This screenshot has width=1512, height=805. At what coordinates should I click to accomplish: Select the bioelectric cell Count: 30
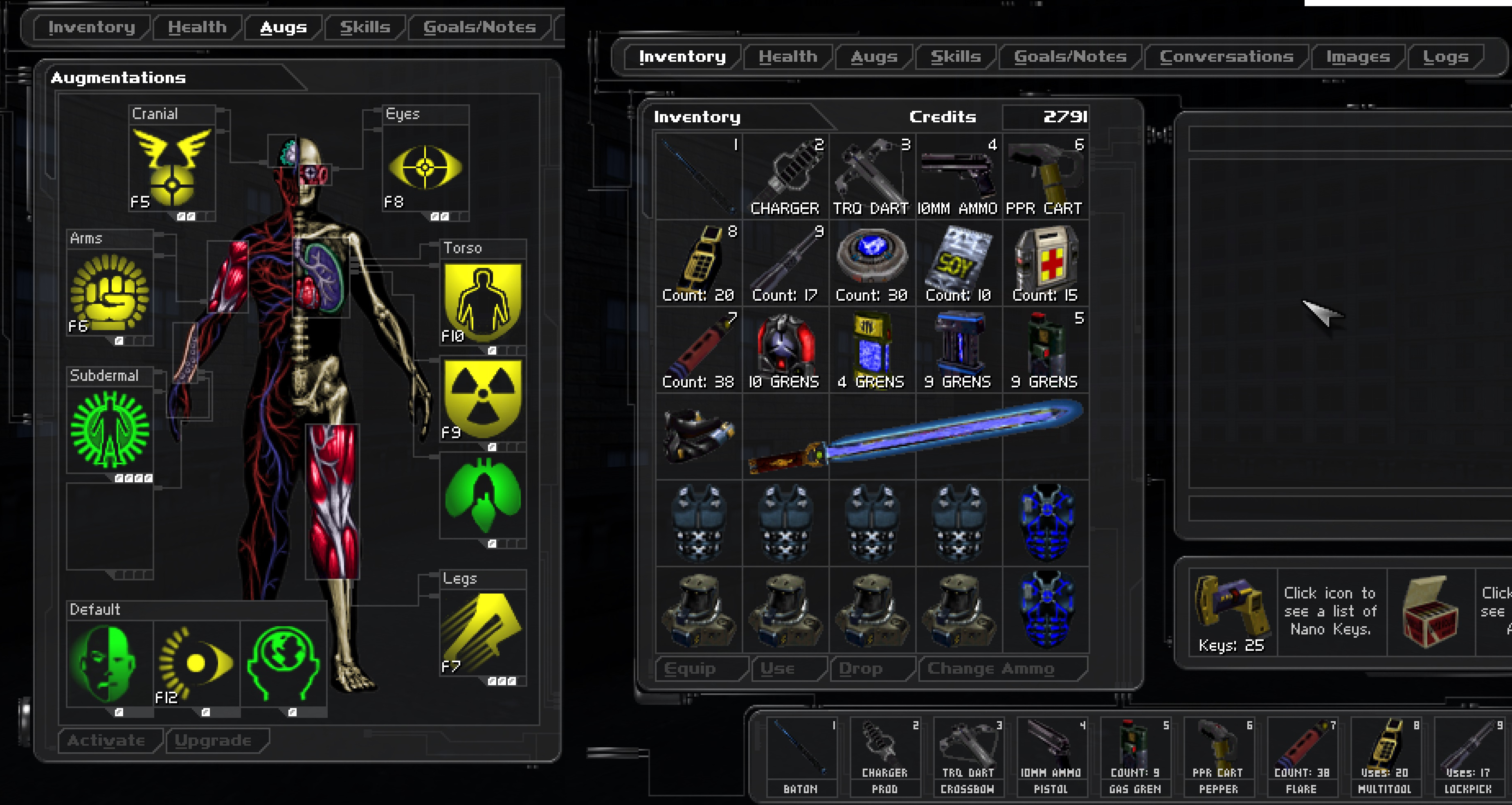(873, 263)
